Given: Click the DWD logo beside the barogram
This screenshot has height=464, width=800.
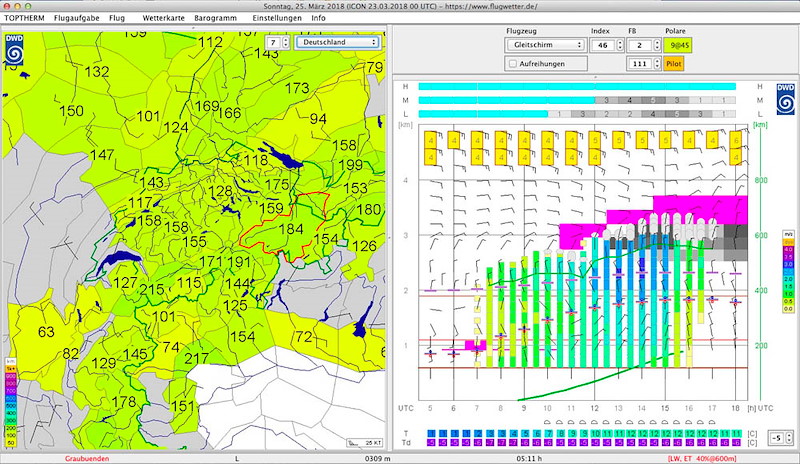Looking at the screenshot, I should point(785,101).
